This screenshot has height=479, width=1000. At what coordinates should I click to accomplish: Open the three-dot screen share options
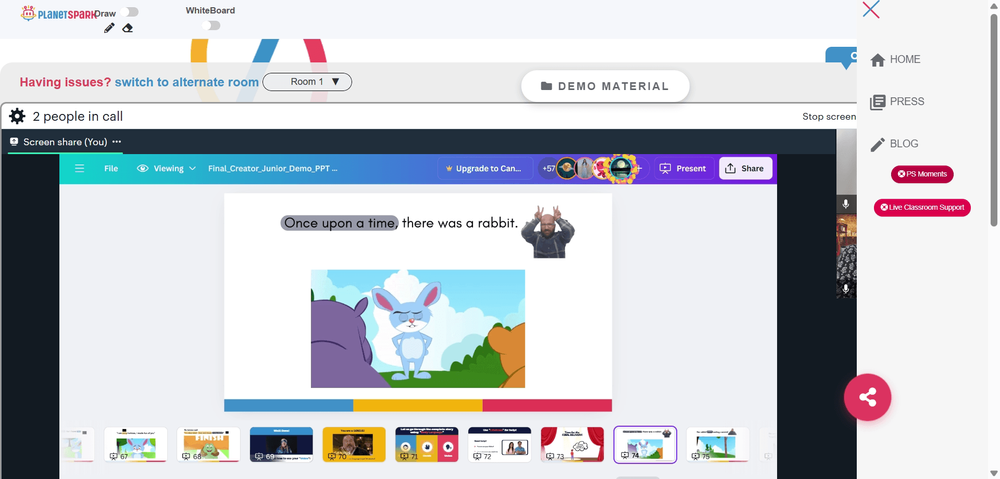[117, 142]
